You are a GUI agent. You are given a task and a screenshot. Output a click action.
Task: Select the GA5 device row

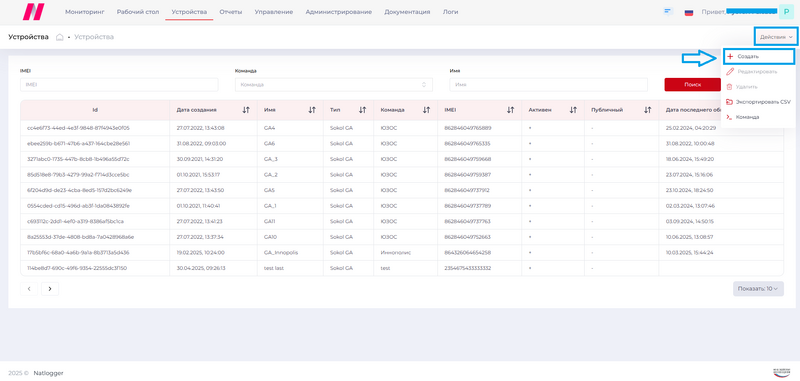(402, 190)
